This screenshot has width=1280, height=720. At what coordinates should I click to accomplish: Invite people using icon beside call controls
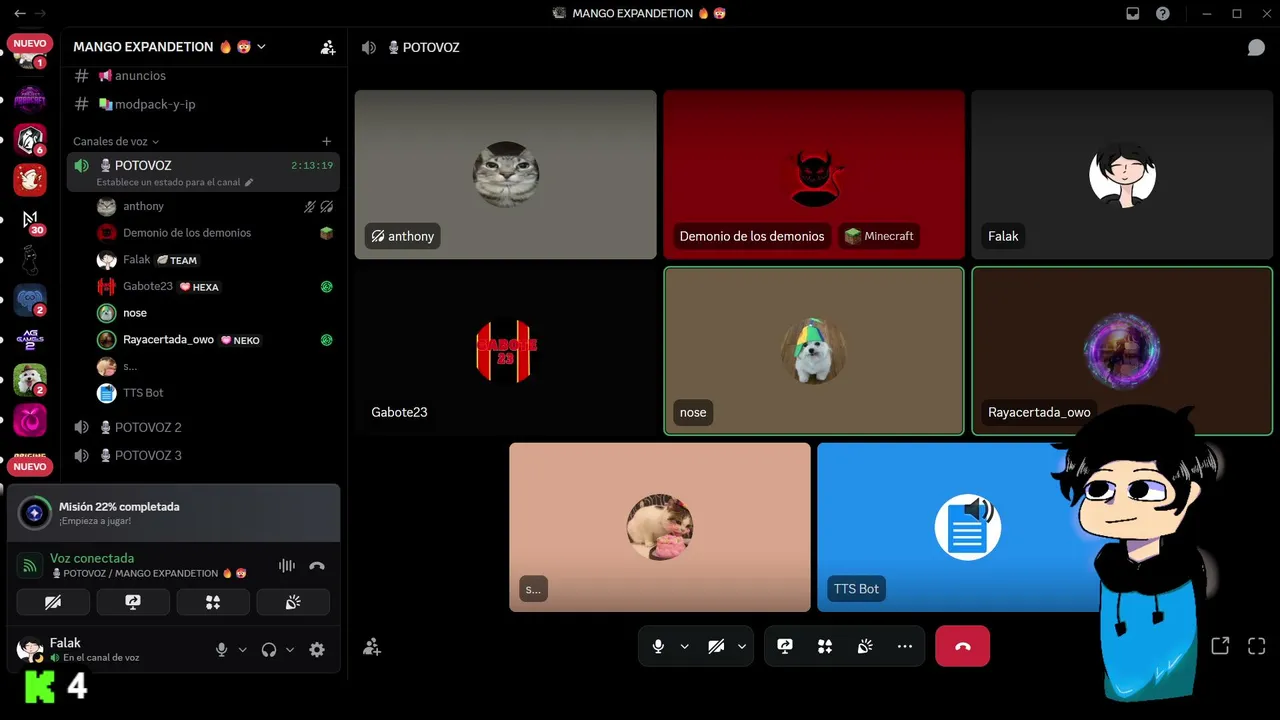(372, 647)
